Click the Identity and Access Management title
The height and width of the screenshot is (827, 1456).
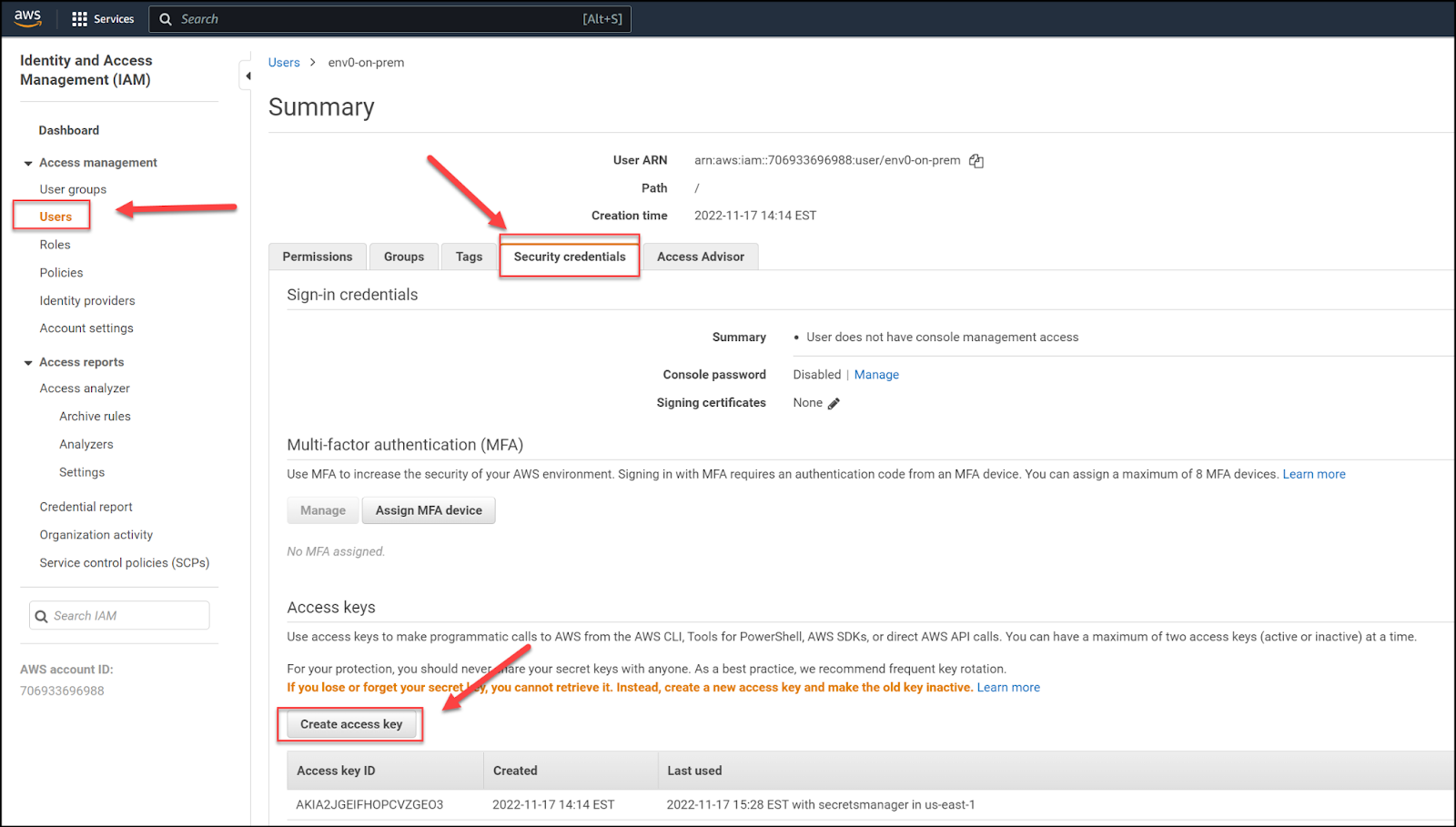pyautogui.click(x=86, y=70)
